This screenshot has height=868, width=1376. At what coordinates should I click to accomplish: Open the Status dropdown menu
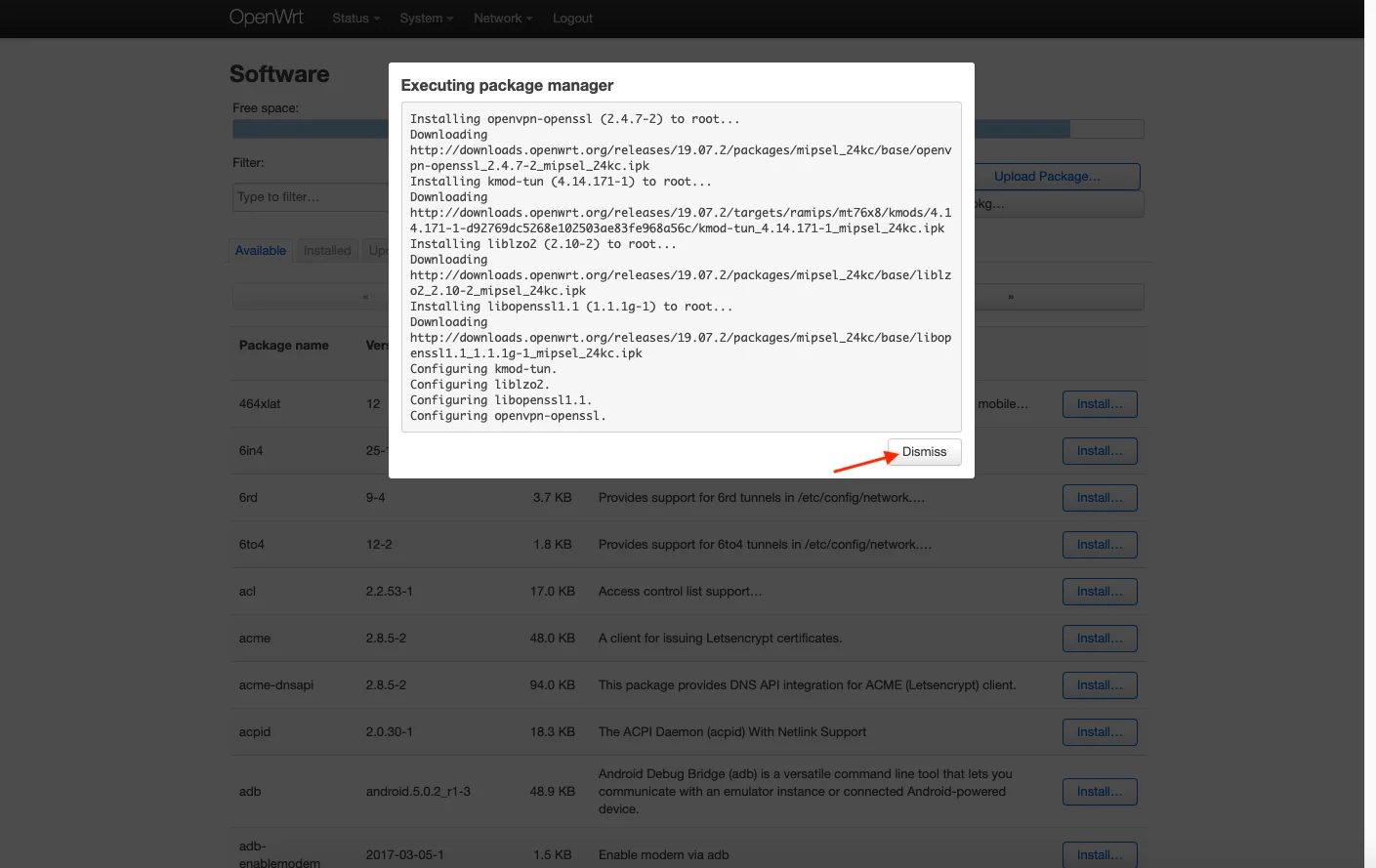point(355,19)
